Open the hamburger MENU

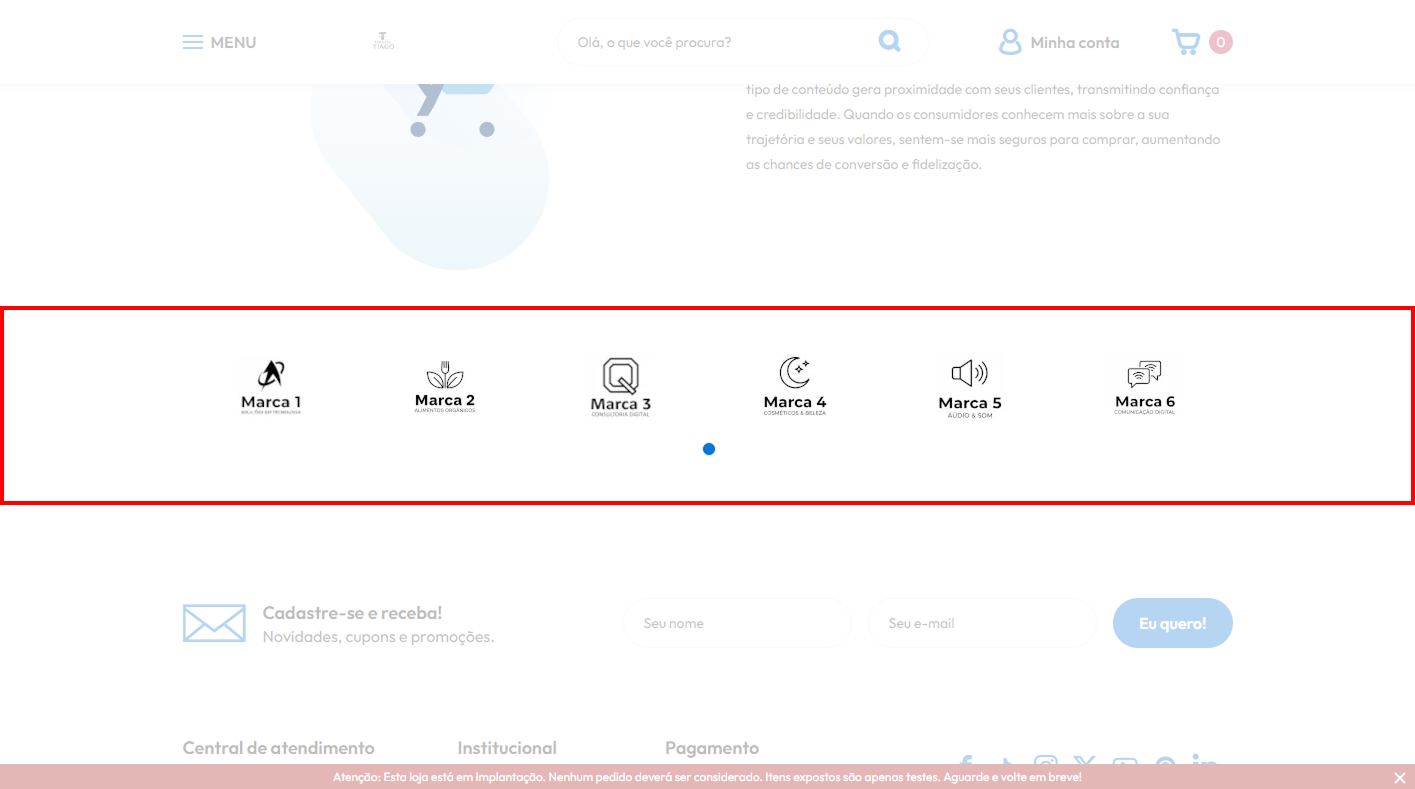[219, 42]
